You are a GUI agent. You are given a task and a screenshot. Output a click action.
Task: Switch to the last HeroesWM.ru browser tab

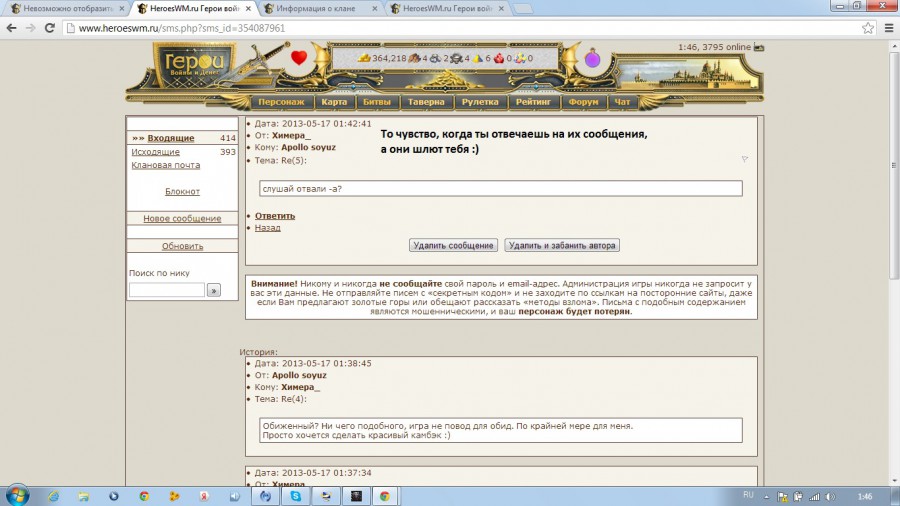coord(447,9)
